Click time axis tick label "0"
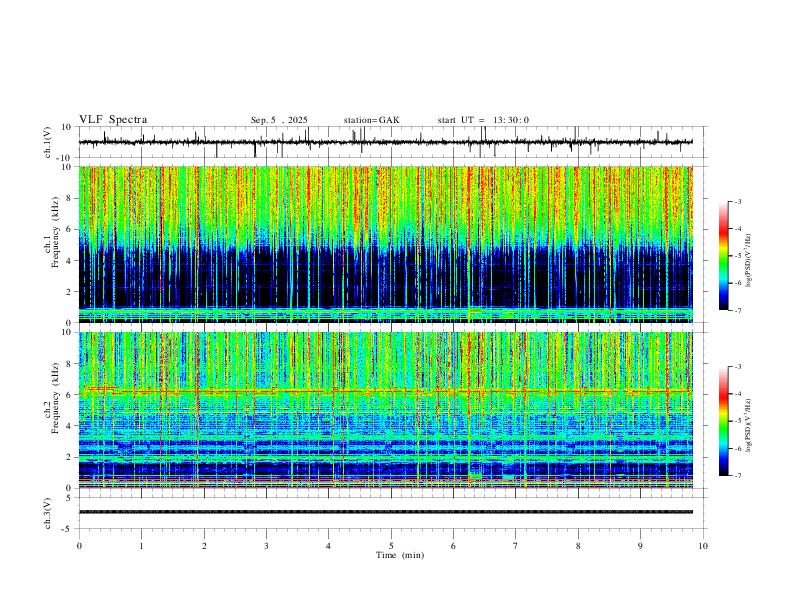Viewport: 792px width, 612px height. click(x=79, y=546)
